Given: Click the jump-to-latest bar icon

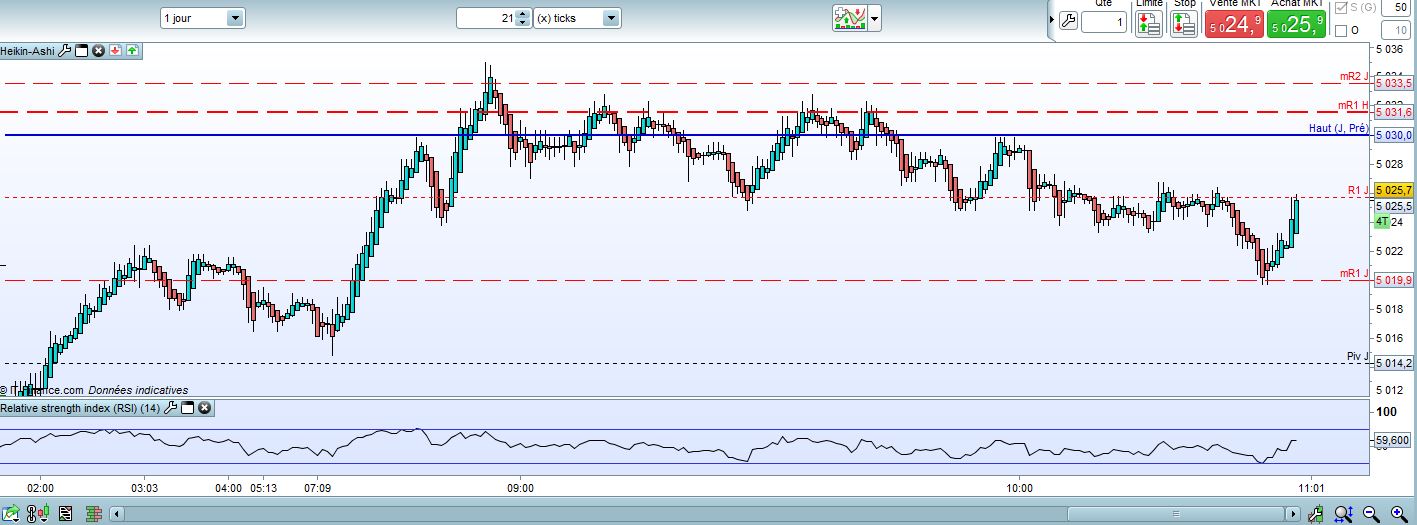Looking at the screenshot, I should (1316, 514).
